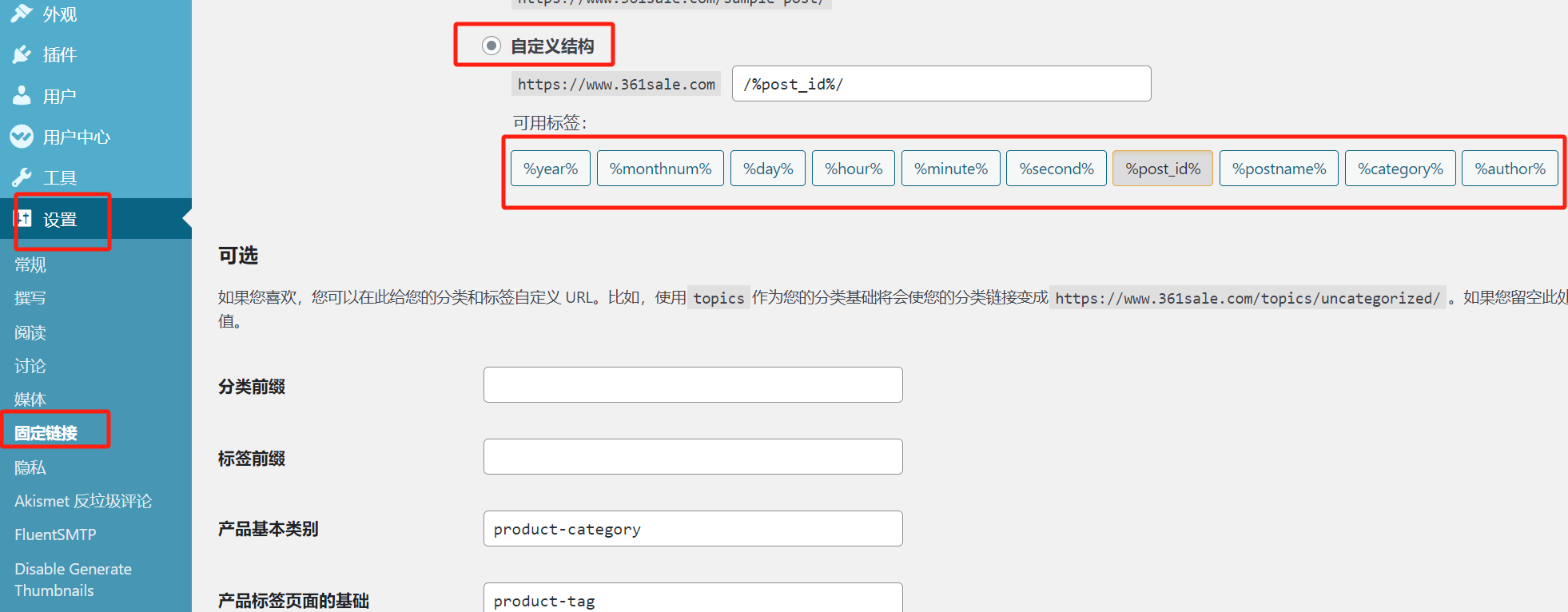Open FluentSMTP settings
The image size is (1568, 612).
(x=55, y=535)
